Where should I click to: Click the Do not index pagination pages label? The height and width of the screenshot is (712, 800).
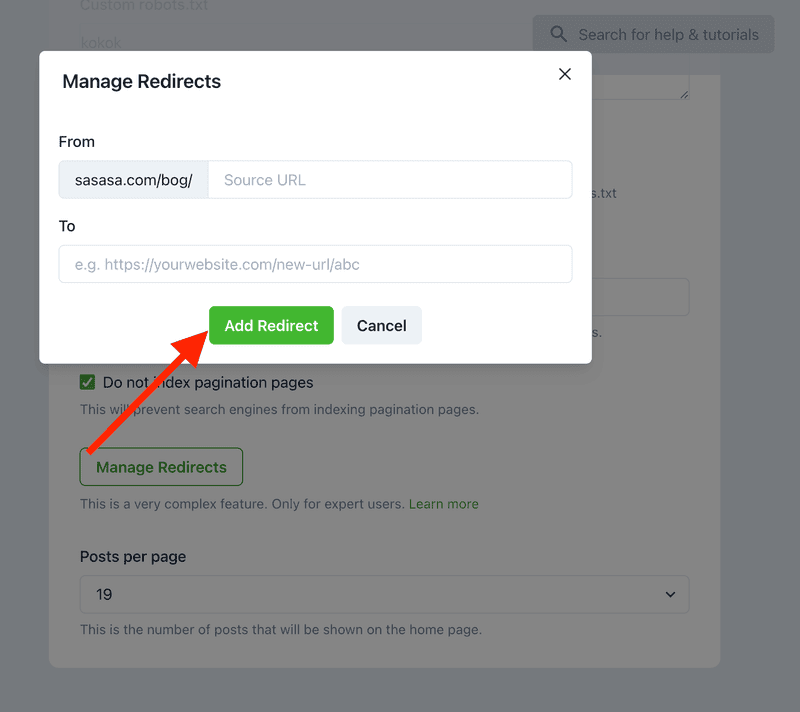click(208, 382)
